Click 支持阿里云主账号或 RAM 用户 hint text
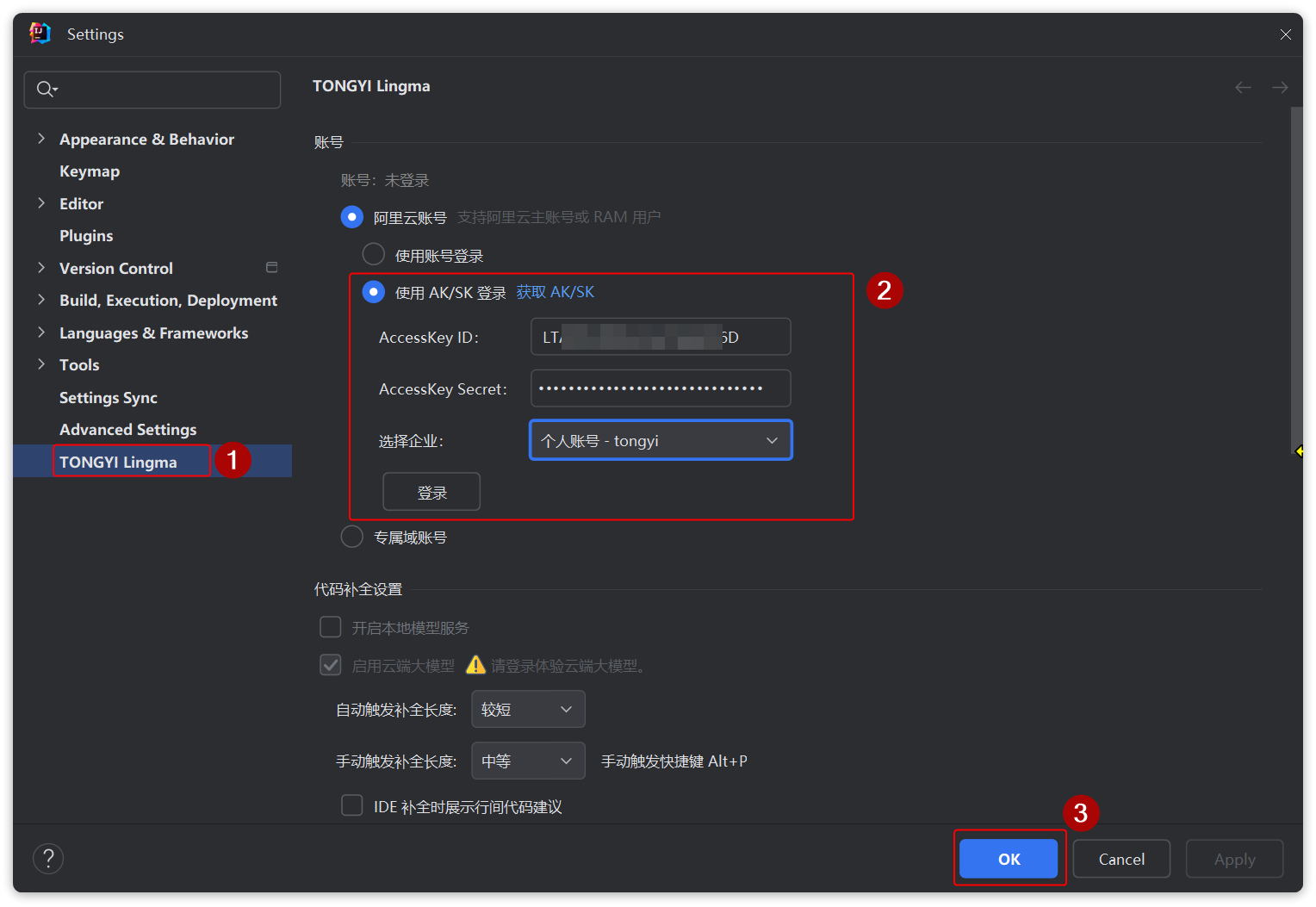 559,217
